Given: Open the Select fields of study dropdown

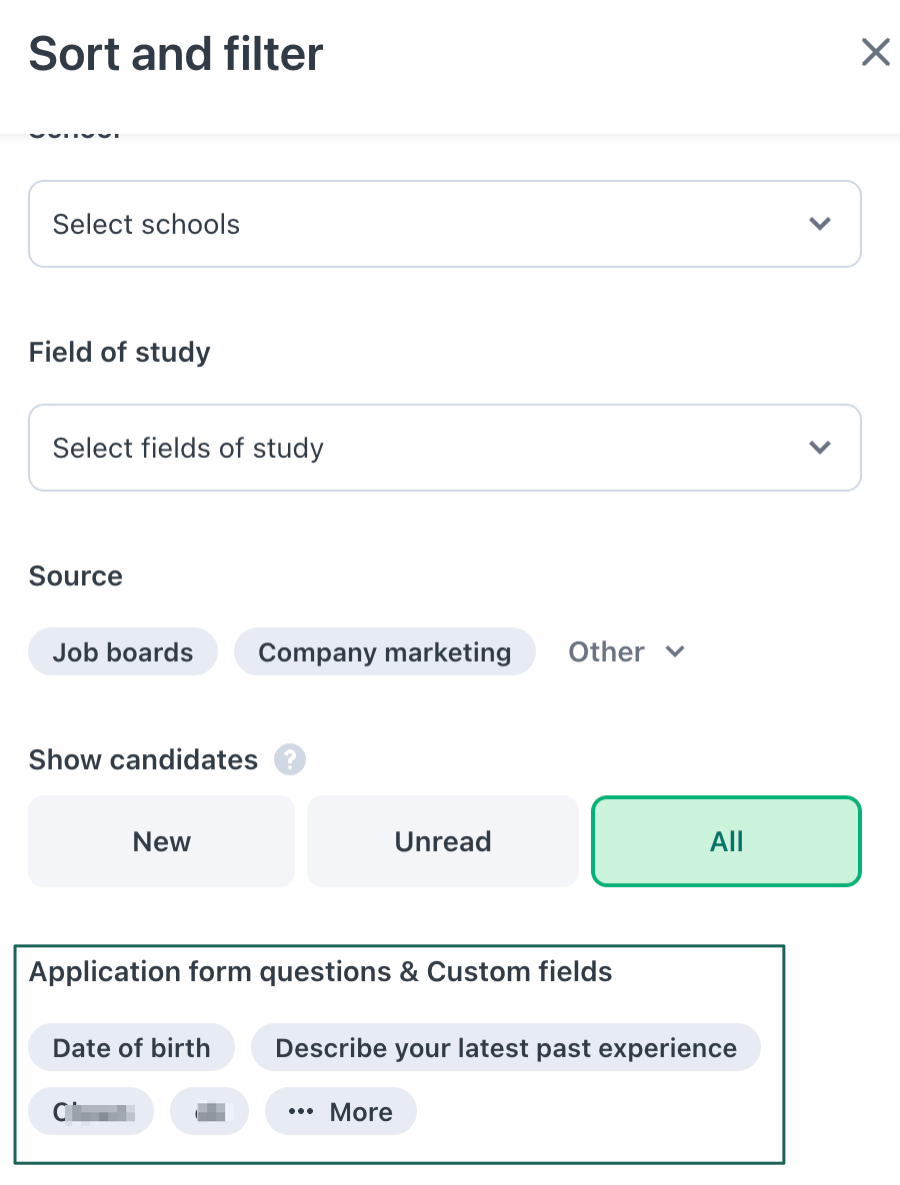Looking at the screenshot, I should [x=444, y=448].
